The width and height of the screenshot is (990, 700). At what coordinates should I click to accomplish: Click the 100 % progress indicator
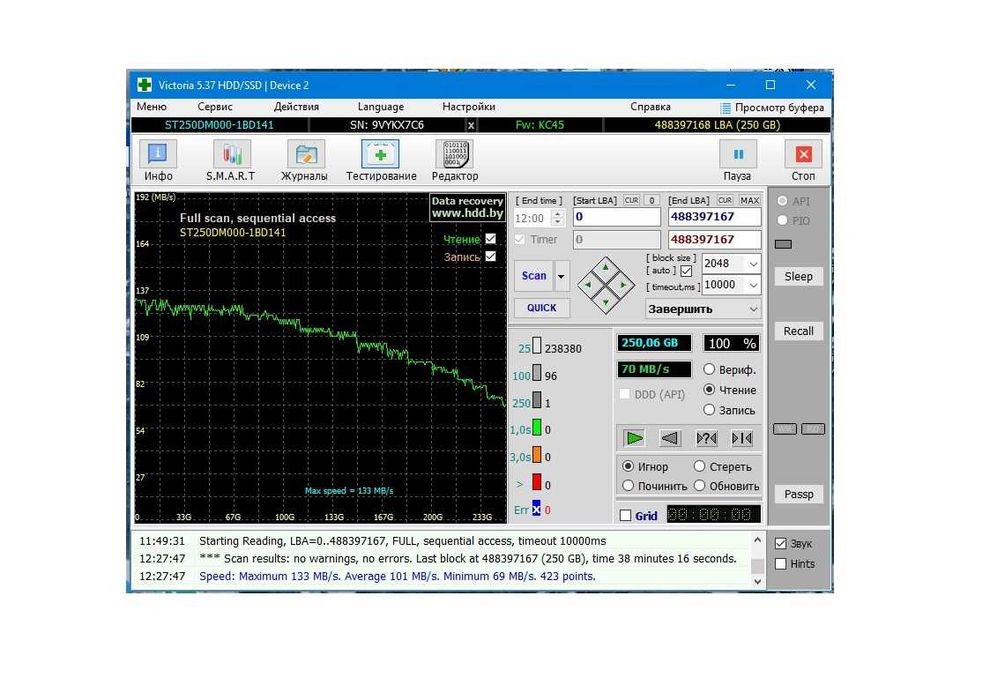pos(732,343)
